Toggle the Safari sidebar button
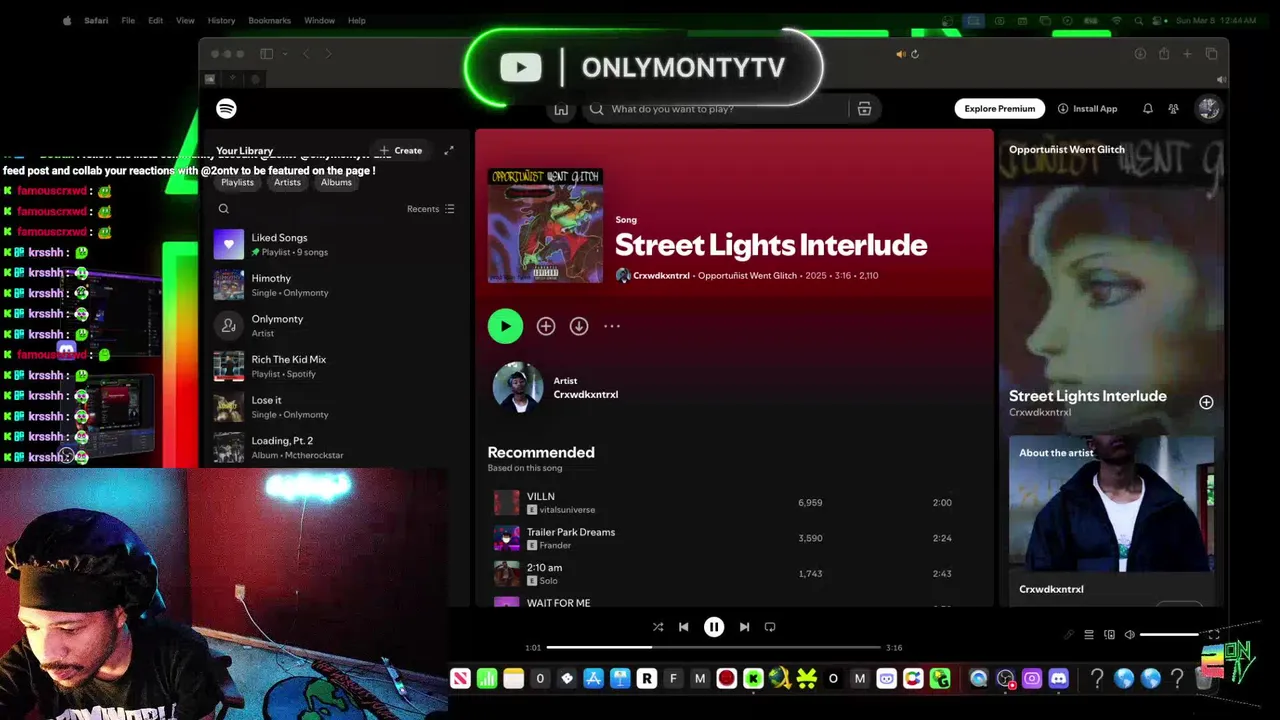Viewport: 1280px width, 720px height. 267,54
